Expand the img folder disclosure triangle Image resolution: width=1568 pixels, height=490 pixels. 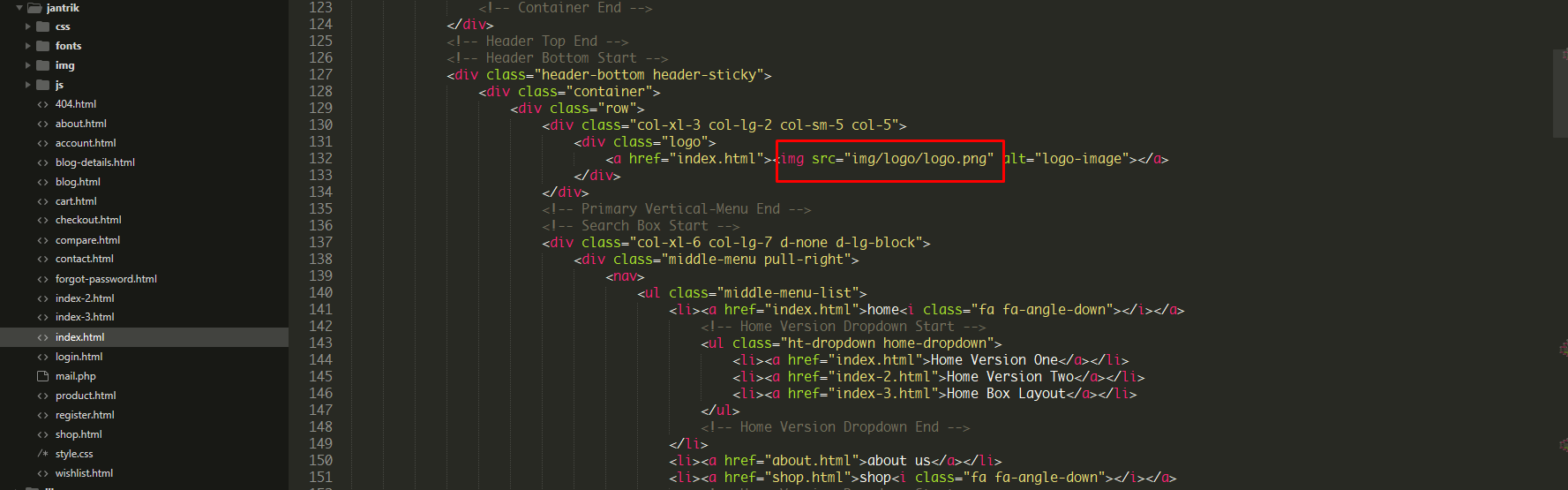coord(28,65)
